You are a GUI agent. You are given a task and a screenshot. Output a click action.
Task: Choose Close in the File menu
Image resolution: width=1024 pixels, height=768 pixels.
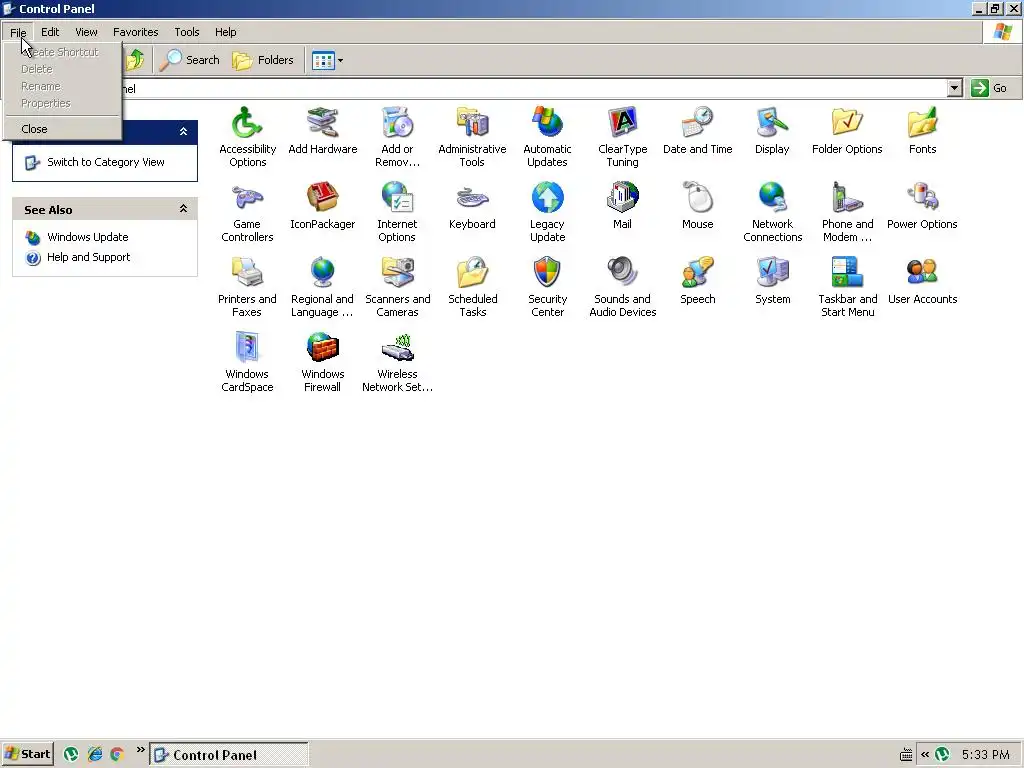[x=63, y=129]
